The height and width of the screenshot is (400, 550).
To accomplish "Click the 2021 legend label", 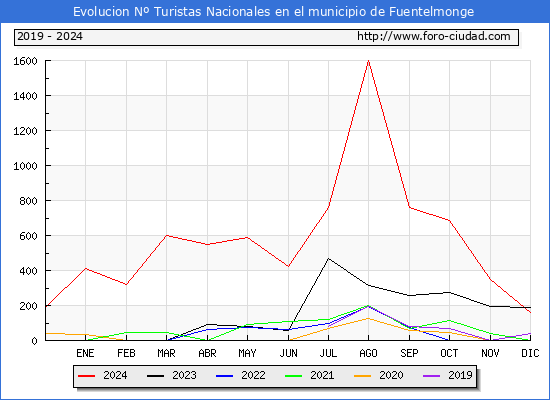I will [322, 375].
